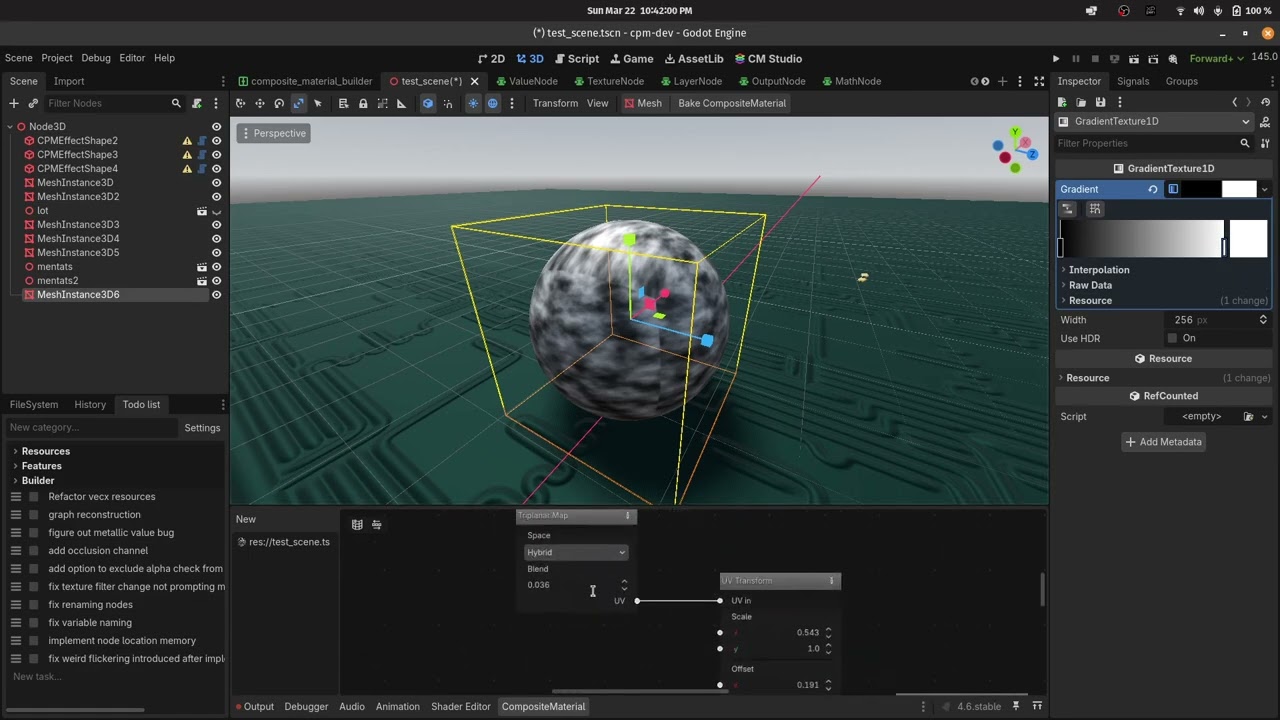Toggle snapping with the magnet icon
1280x720 pixels.
(x=447, y=103)
